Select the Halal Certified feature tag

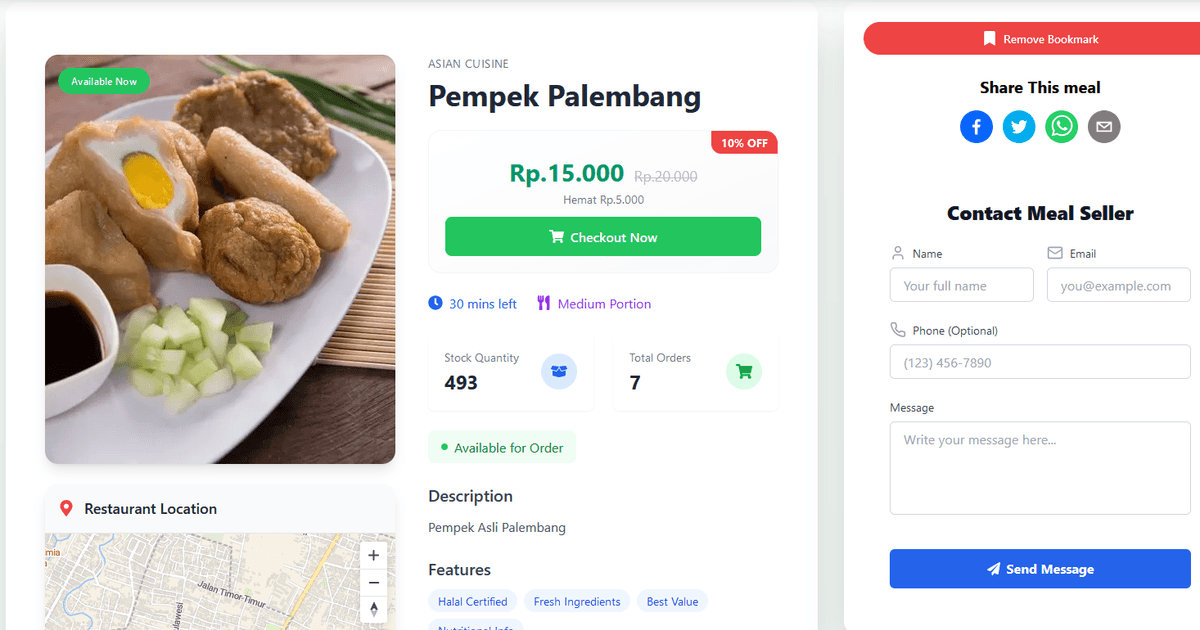[x=473, y=602]
